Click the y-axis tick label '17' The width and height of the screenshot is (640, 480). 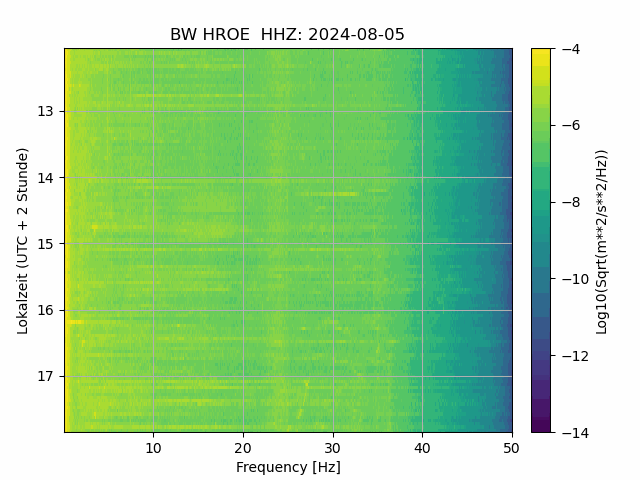click(x=45, y=376)
